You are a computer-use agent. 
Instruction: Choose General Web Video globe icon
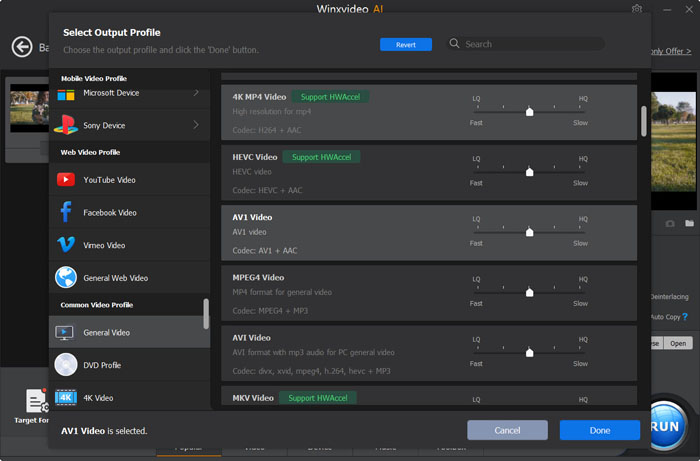pyautogui.click(x=66, y=277)
